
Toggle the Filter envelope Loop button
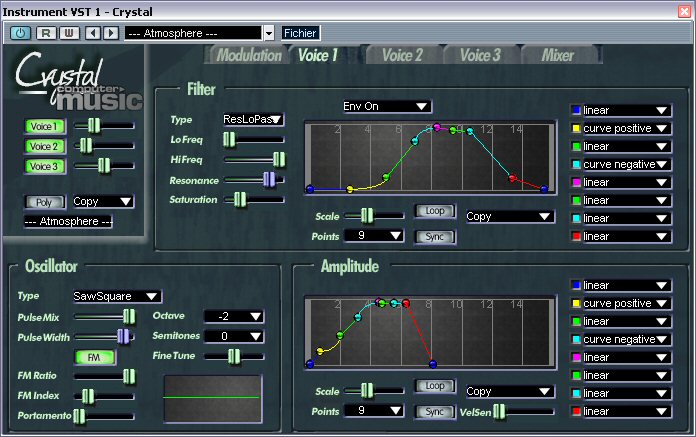click(x=435, y=211)
